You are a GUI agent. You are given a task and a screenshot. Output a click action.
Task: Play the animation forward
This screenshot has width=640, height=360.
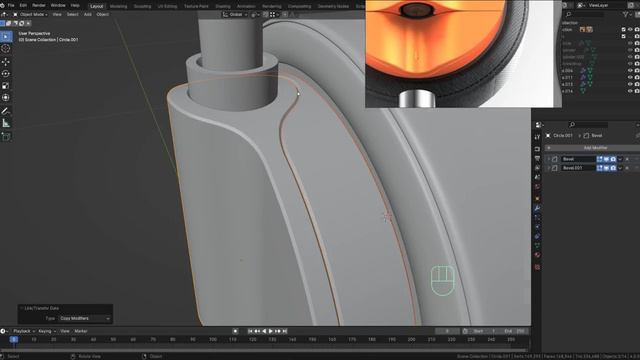coord(271,331)
